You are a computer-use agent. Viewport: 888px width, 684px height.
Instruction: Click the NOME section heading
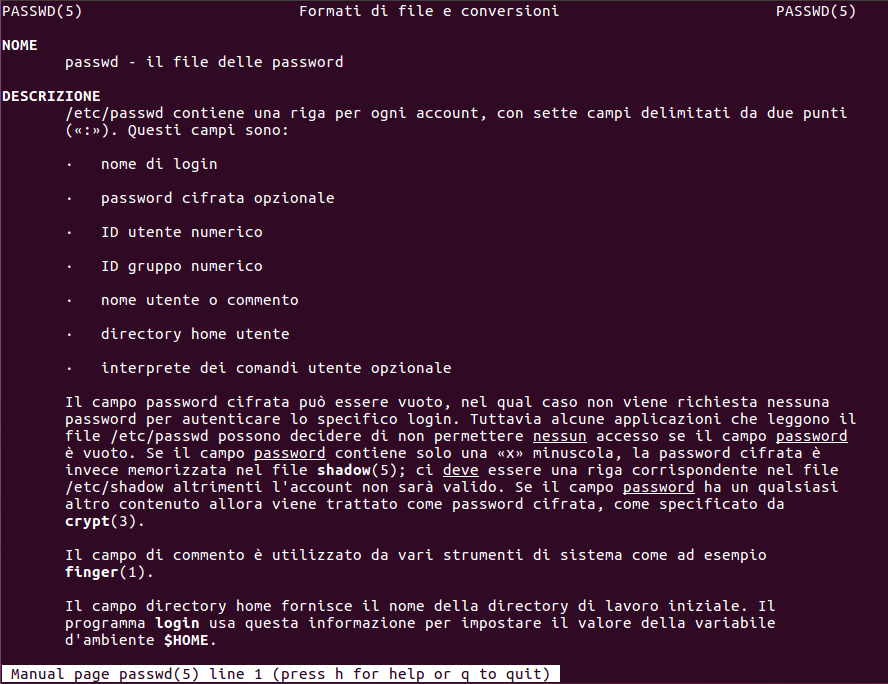[x=20, y=45]
